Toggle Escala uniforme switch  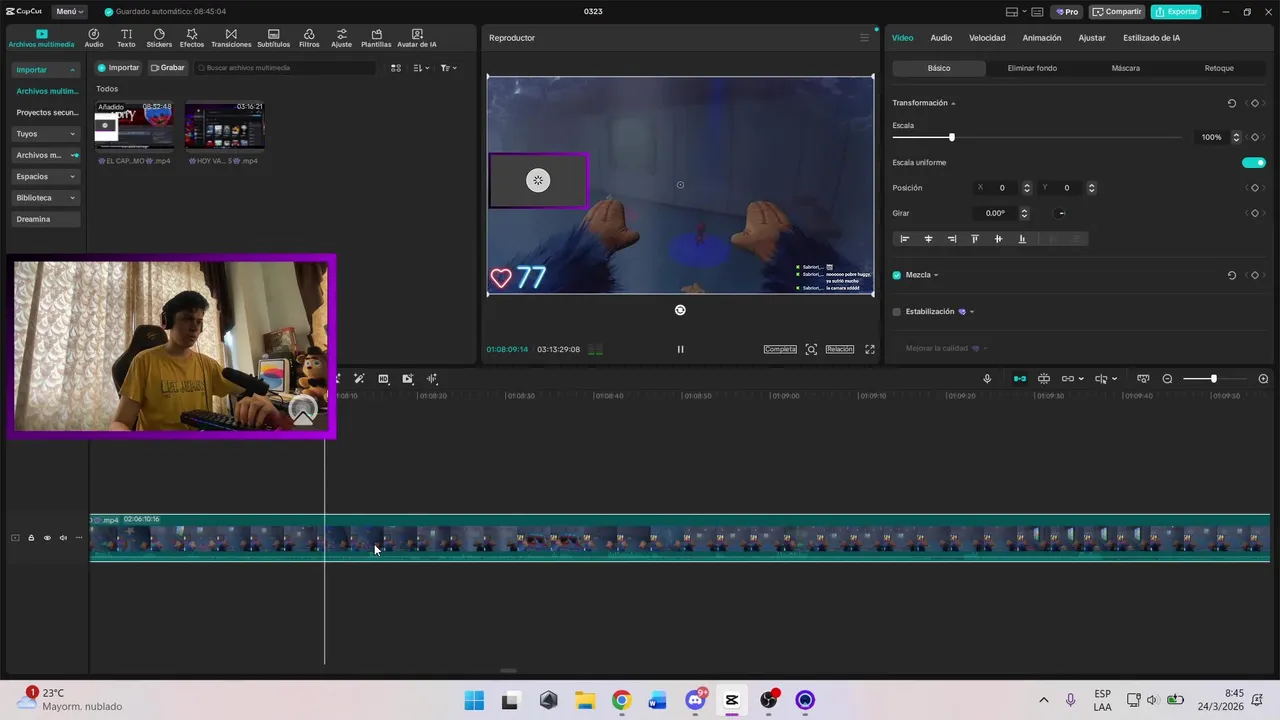[1254, 162]
